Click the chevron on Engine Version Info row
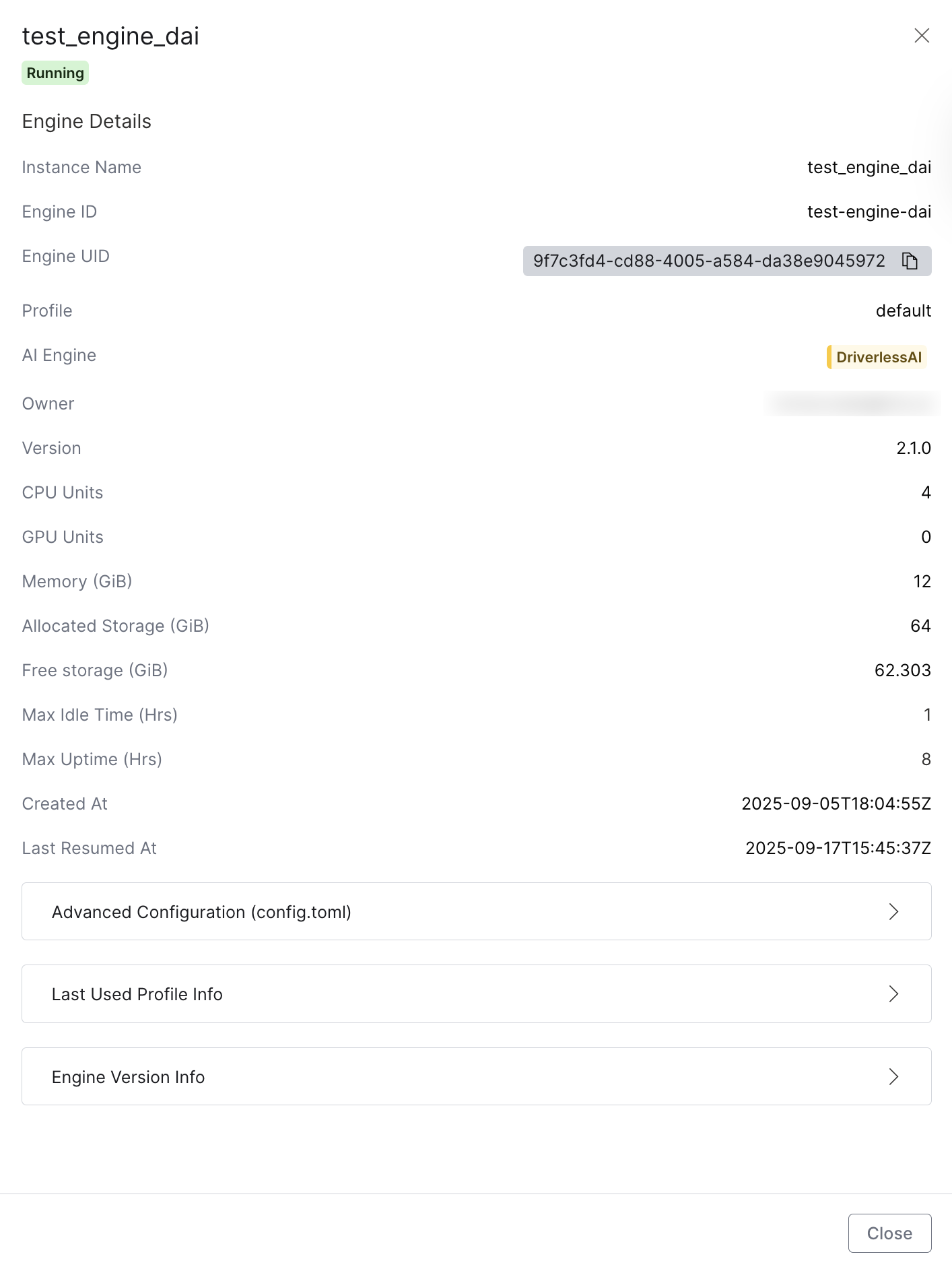The height and width of the screenshot is (1273, 952). [894, 1076]
